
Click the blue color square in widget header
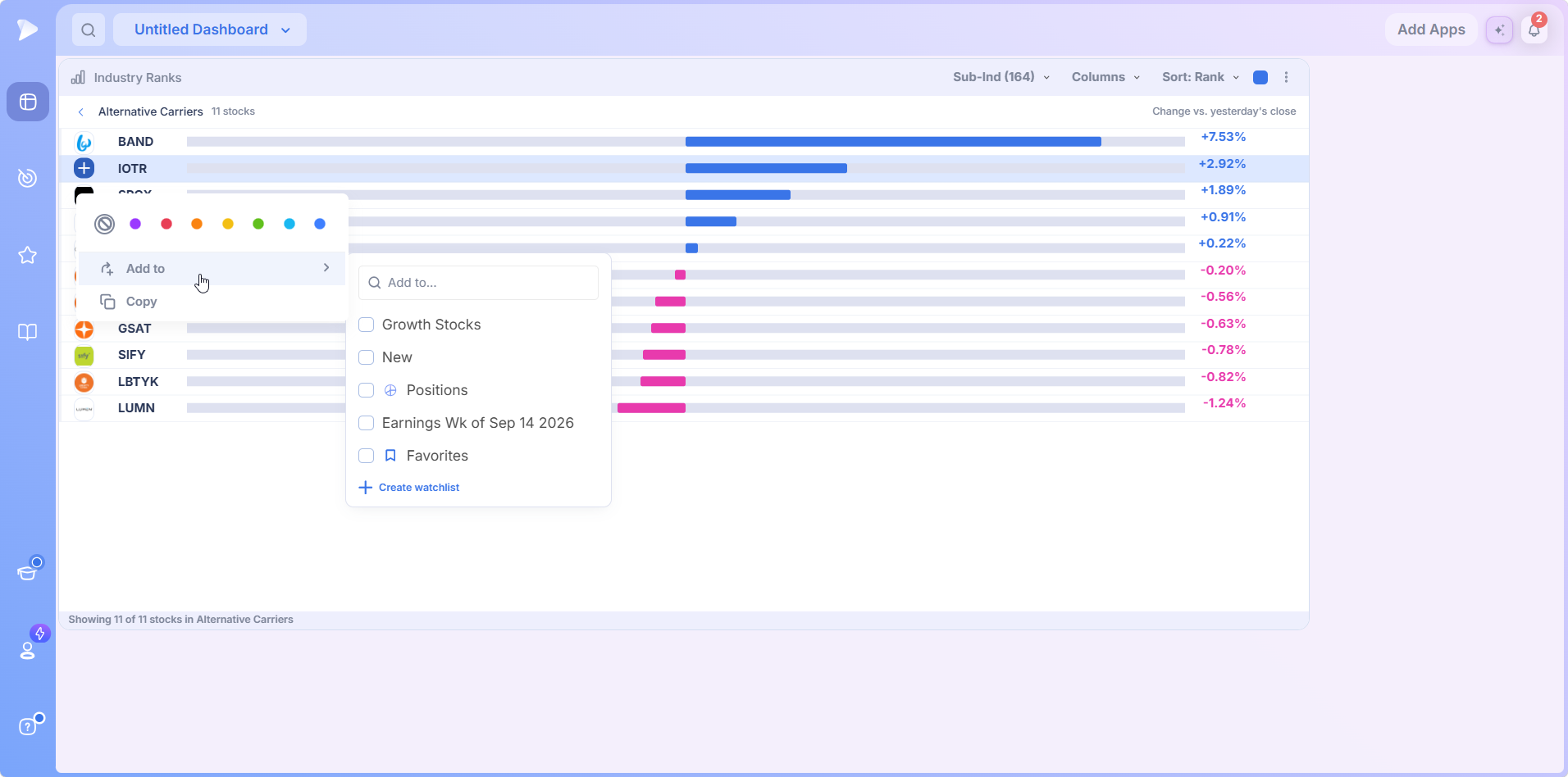[x=1260, y=77]
